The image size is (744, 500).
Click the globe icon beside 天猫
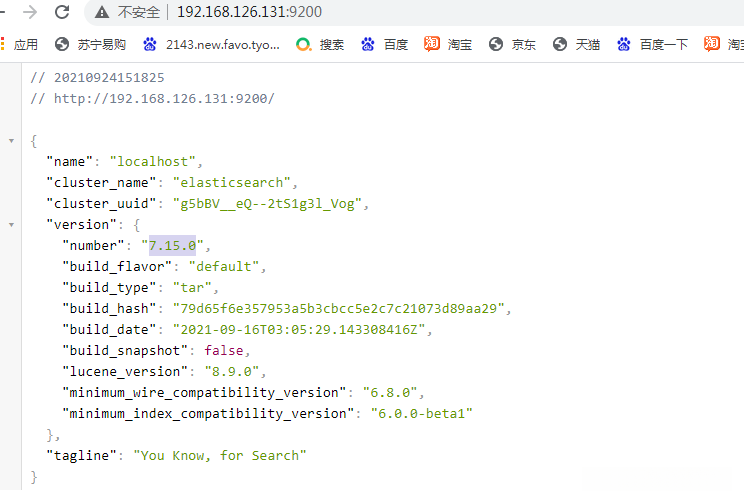(560, 45)
